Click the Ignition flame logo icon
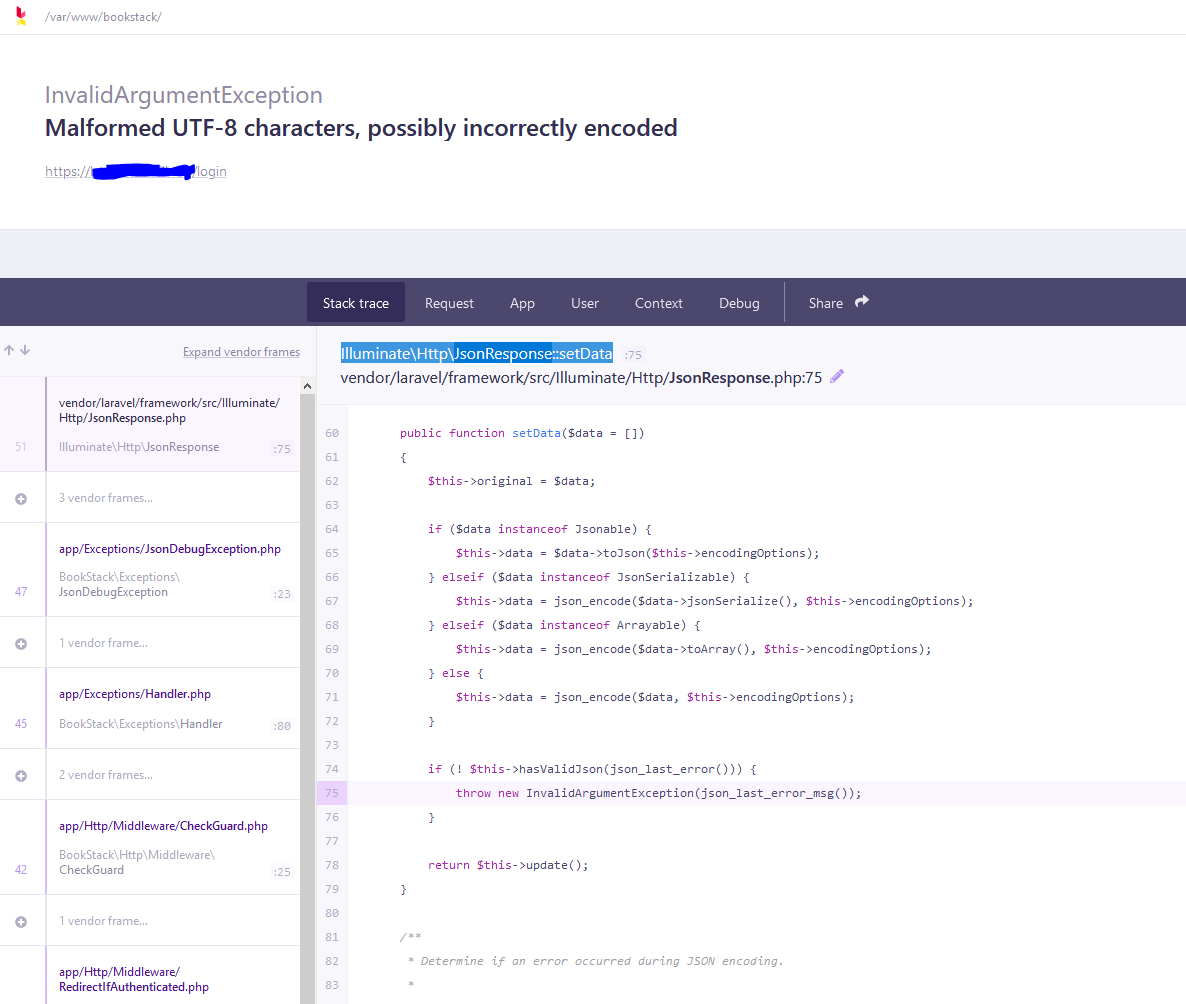This screenshot has width=1186, height=1004. click(x=20, y=16)
